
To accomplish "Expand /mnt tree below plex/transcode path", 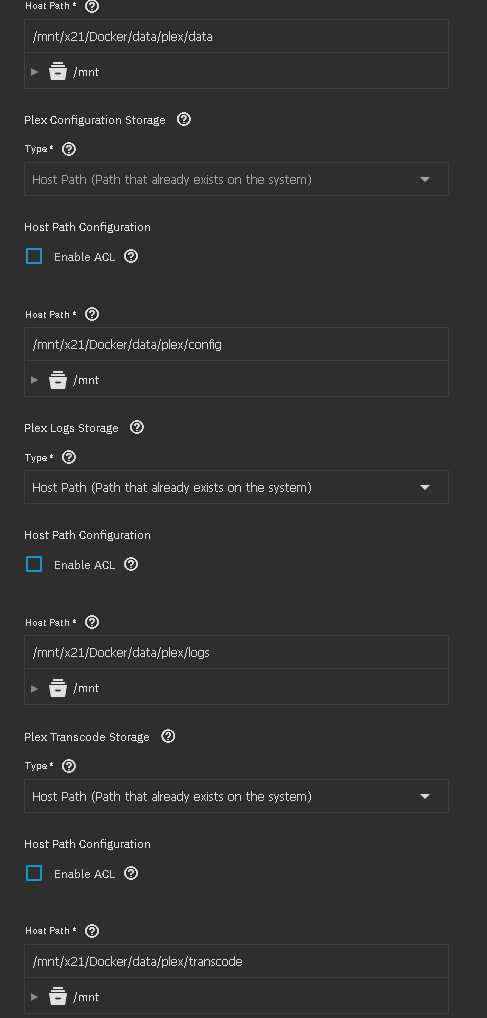I will click(35, 997).
